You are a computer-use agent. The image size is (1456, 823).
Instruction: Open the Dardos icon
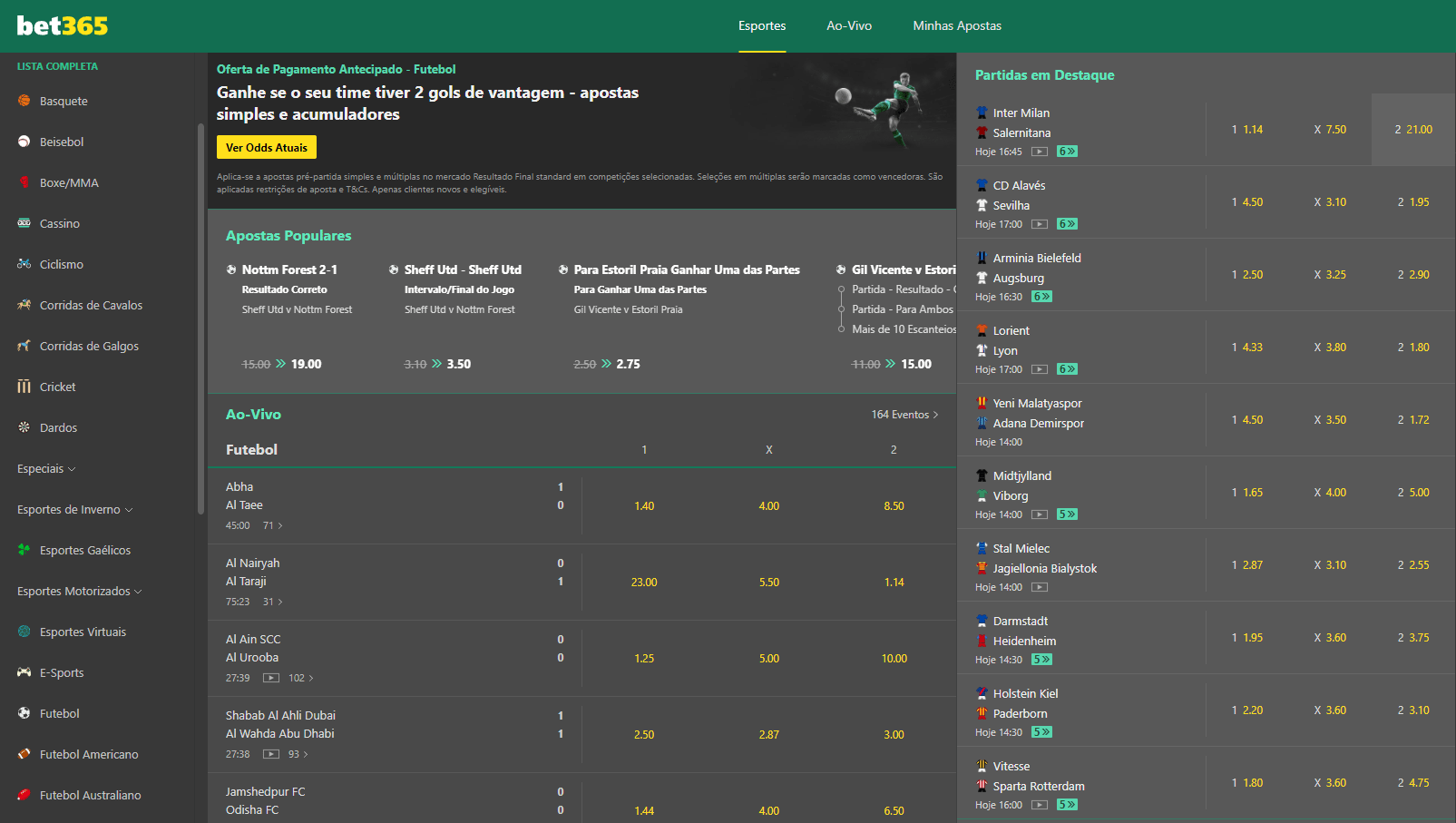(x=24, y=427)
